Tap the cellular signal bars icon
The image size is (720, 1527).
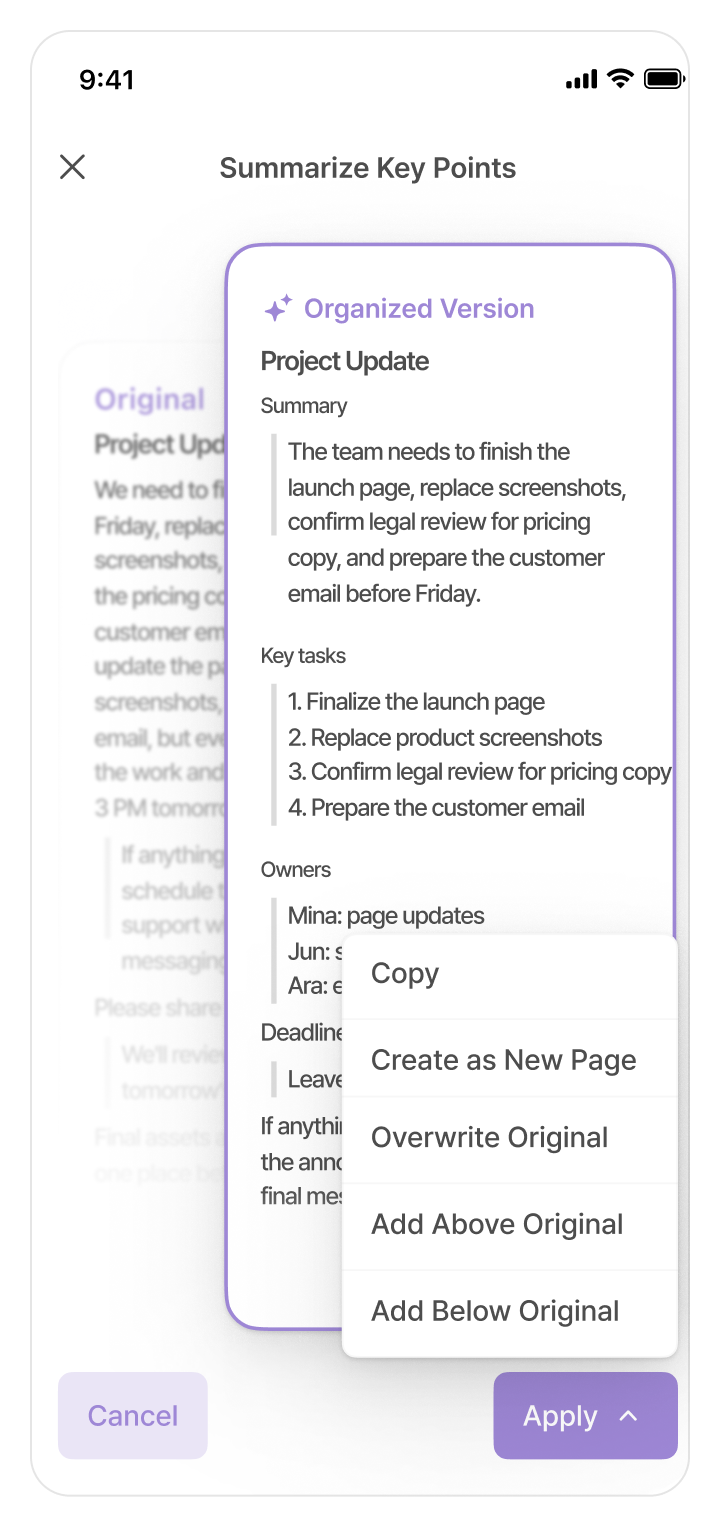point(581,80)
